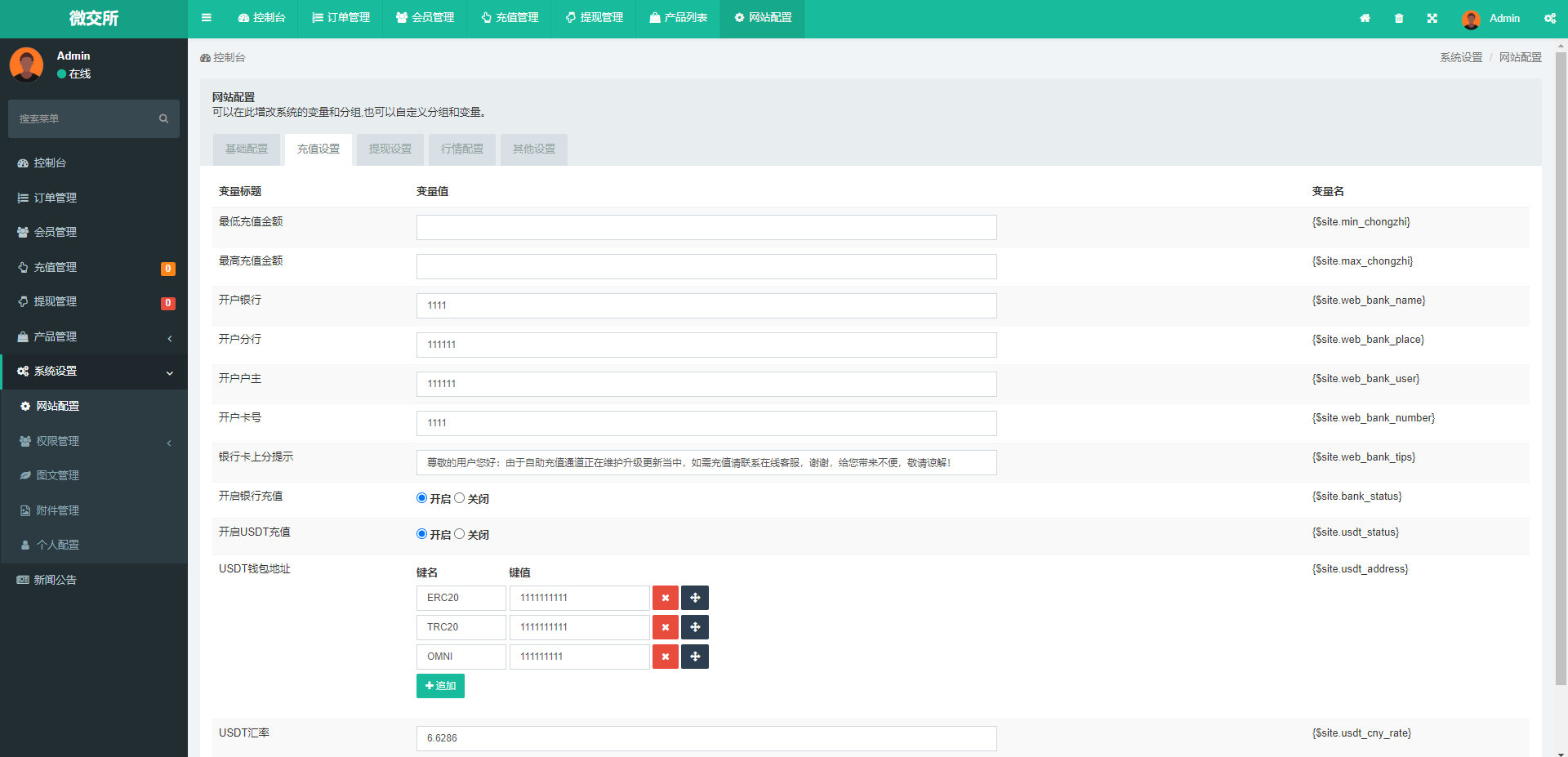The width and height of the screenshot is (1568, 757).
Task: Click the 追加 button to add row
Action: tap(440, 686)
